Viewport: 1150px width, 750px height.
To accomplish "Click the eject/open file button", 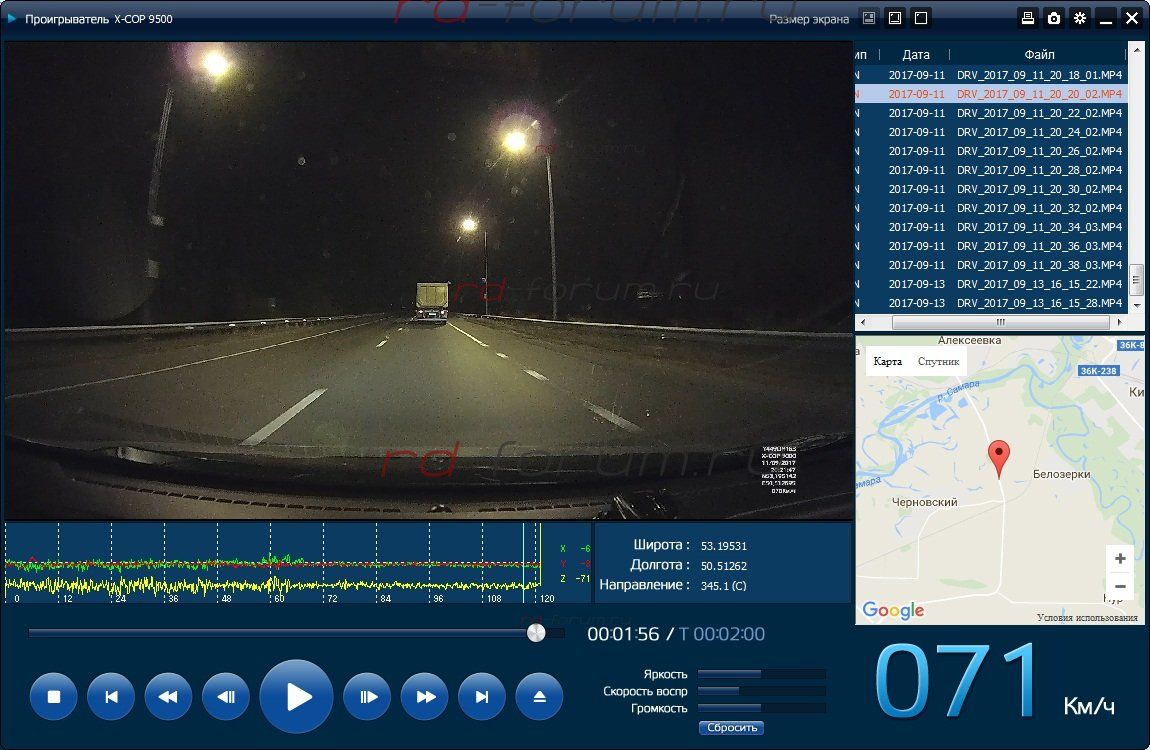I will tap(540, 697).
